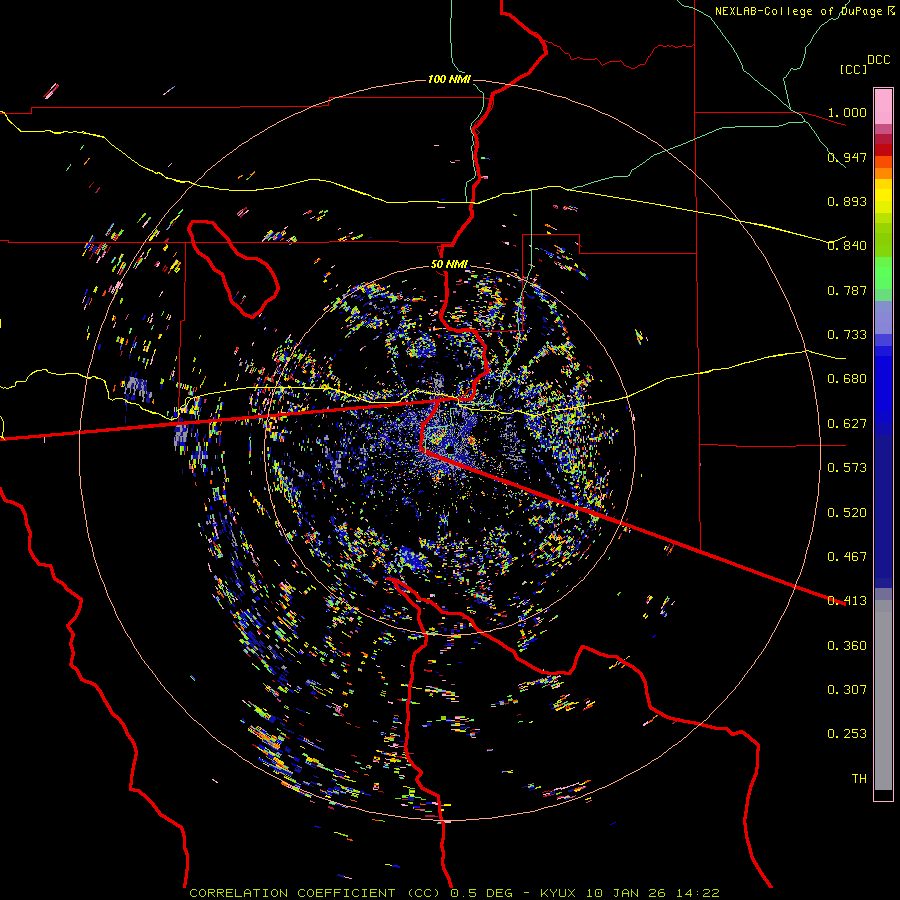
Task: Pick the lavender segment of the color bar
Action: (883, 317)
